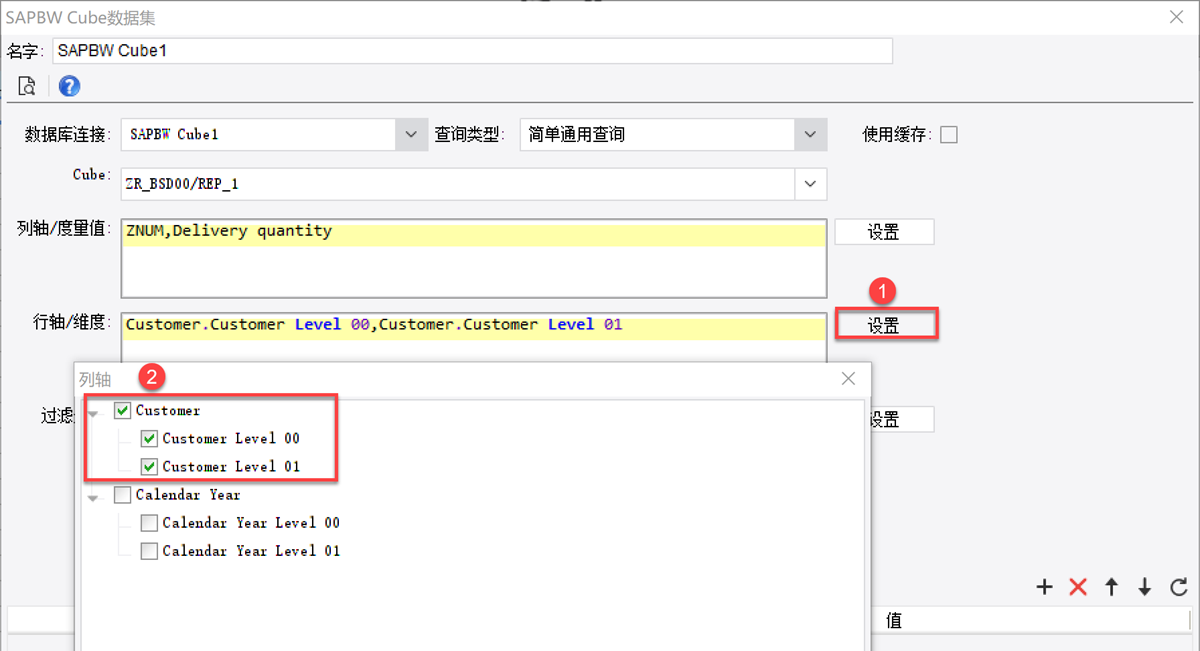Close the 列轴 popup window
The height and width of the screenshot is (651, 1200).
tap(848, 379)
